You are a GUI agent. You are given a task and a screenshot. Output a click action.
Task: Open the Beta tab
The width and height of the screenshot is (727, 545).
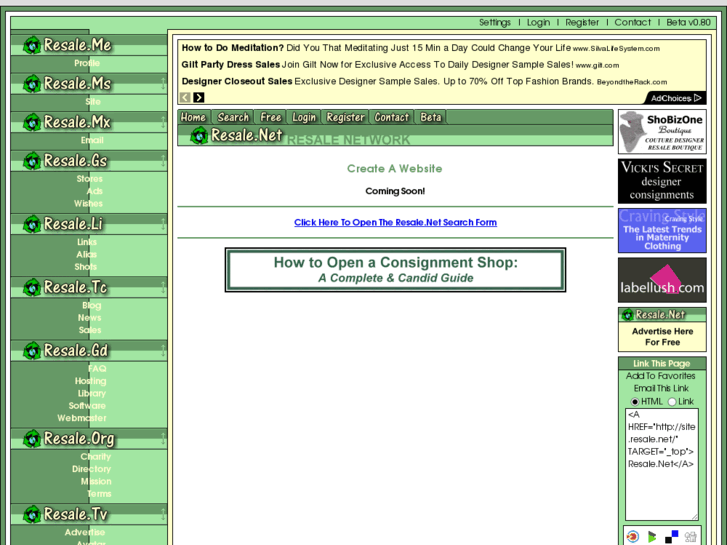[431, 117]
